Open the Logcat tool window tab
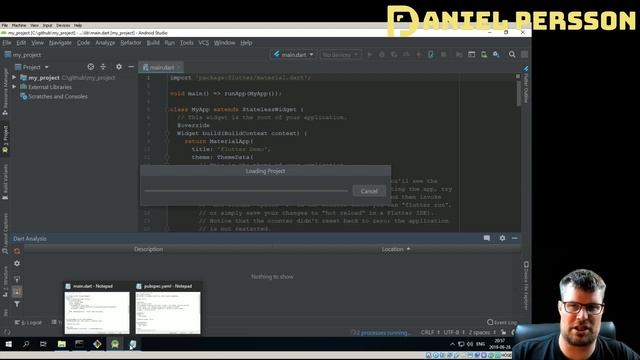 (29, 322)
